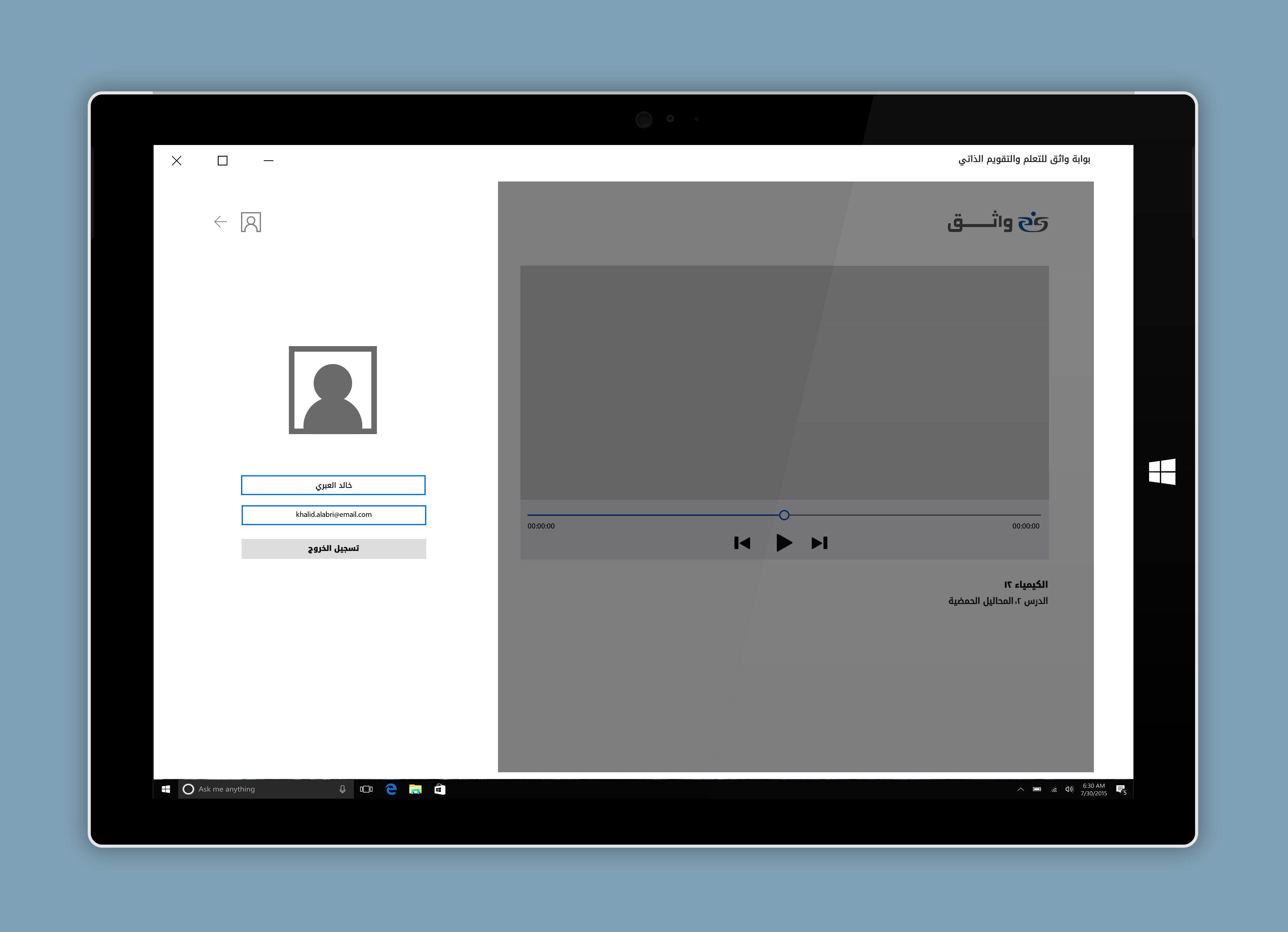Skip to next track in player
This screenshot has height=932, width=1288.
[819, 543]
